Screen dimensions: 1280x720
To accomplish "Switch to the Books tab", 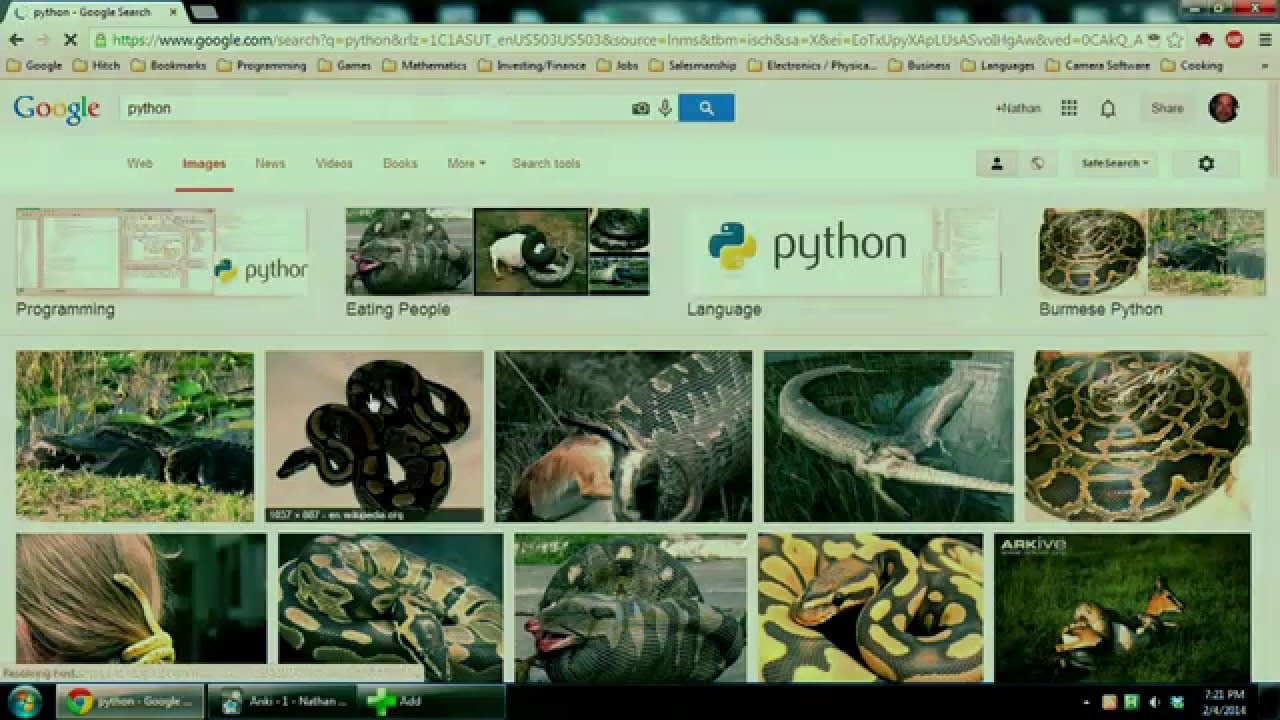I will [400, 163].
